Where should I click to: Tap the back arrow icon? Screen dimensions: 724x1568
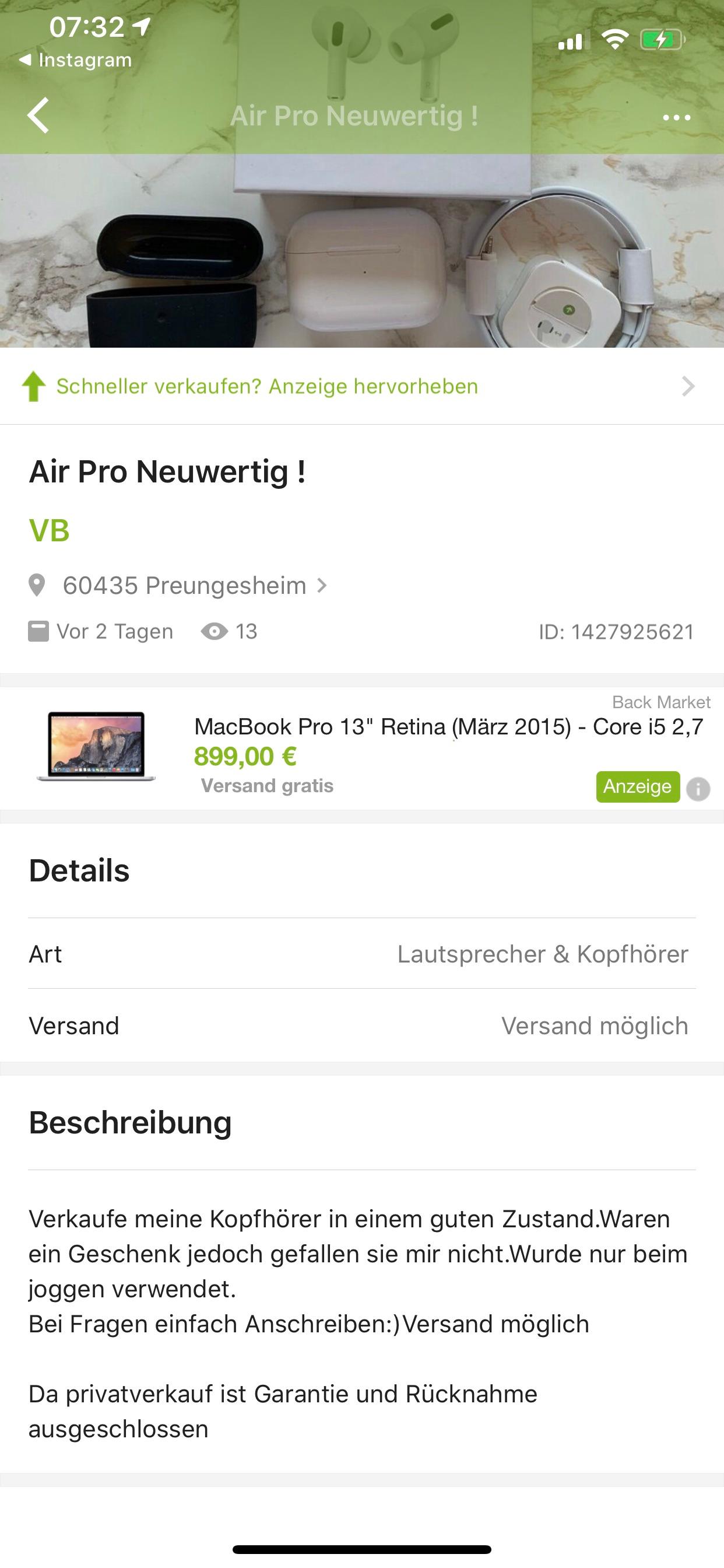point(38,115)
